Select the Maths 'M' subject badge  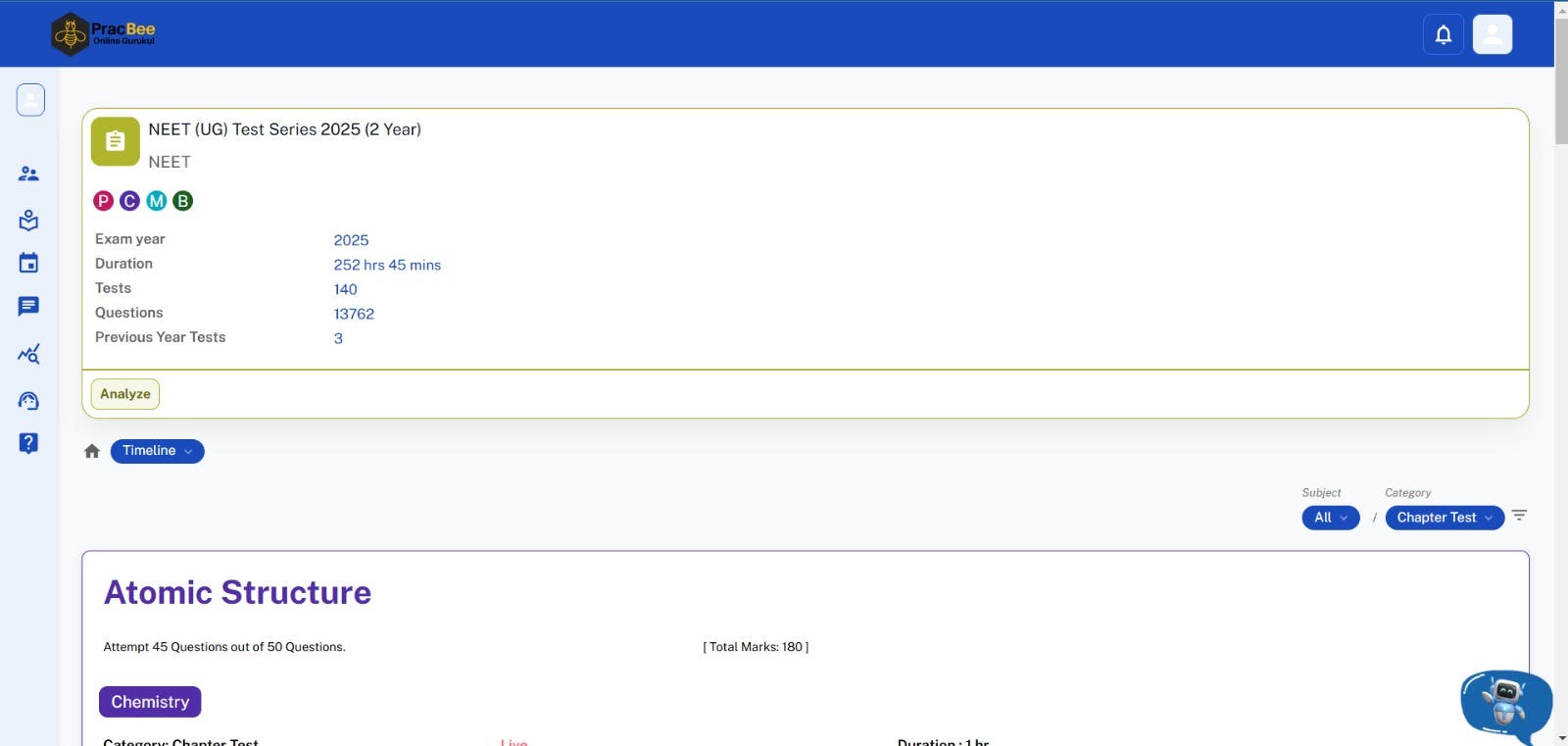[156, 201]
